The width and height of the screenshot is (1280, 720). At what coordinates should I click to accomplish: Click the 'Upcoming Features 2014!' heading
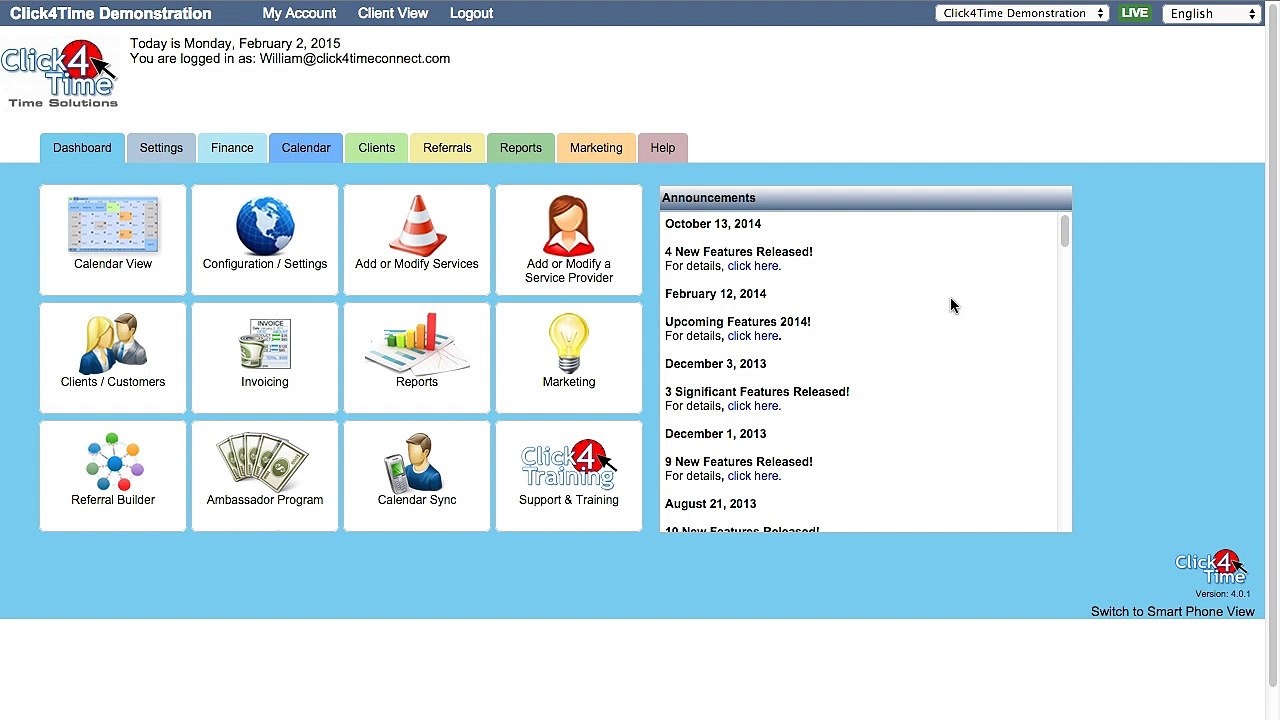738,322
